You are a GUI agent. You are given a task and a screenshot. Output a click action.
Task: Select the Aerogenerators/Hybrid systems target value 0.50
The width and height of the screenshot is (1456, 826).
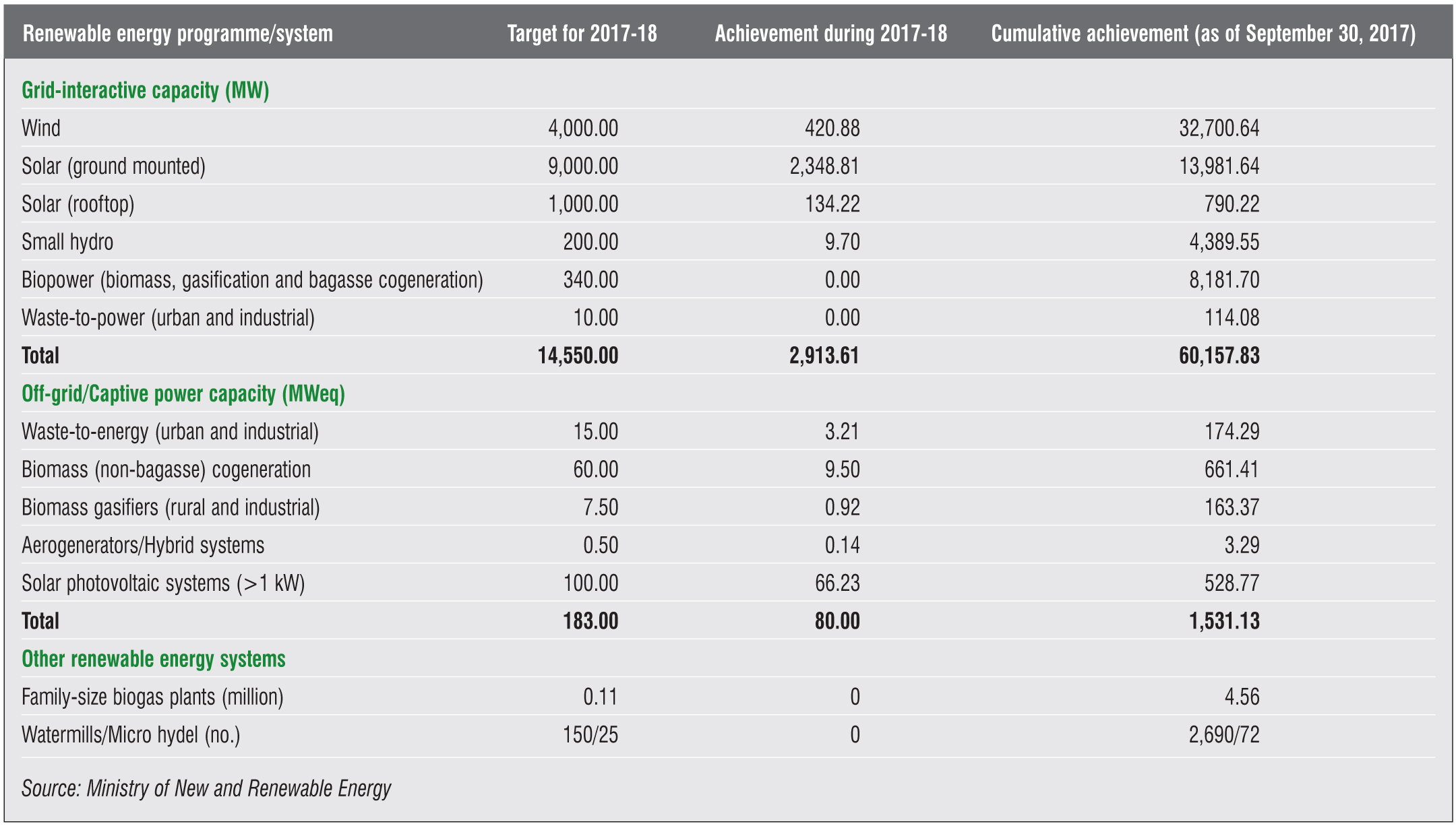pos(600,545)
